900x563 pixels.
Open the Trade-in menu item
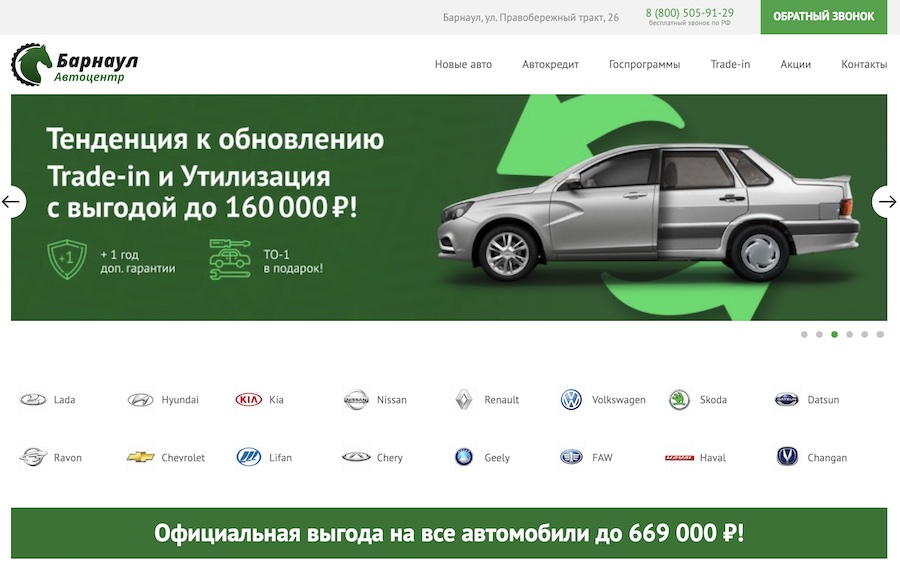click(730, 64)
